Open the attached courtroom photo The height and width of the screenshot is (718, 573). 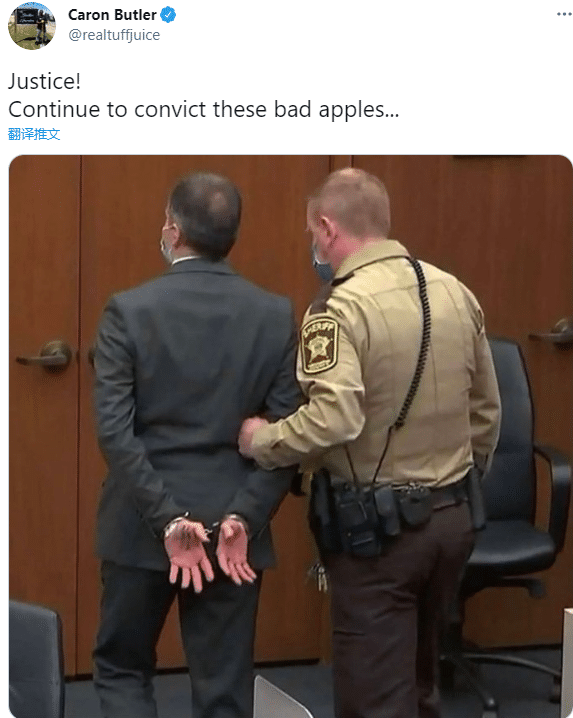coord(290,436)
